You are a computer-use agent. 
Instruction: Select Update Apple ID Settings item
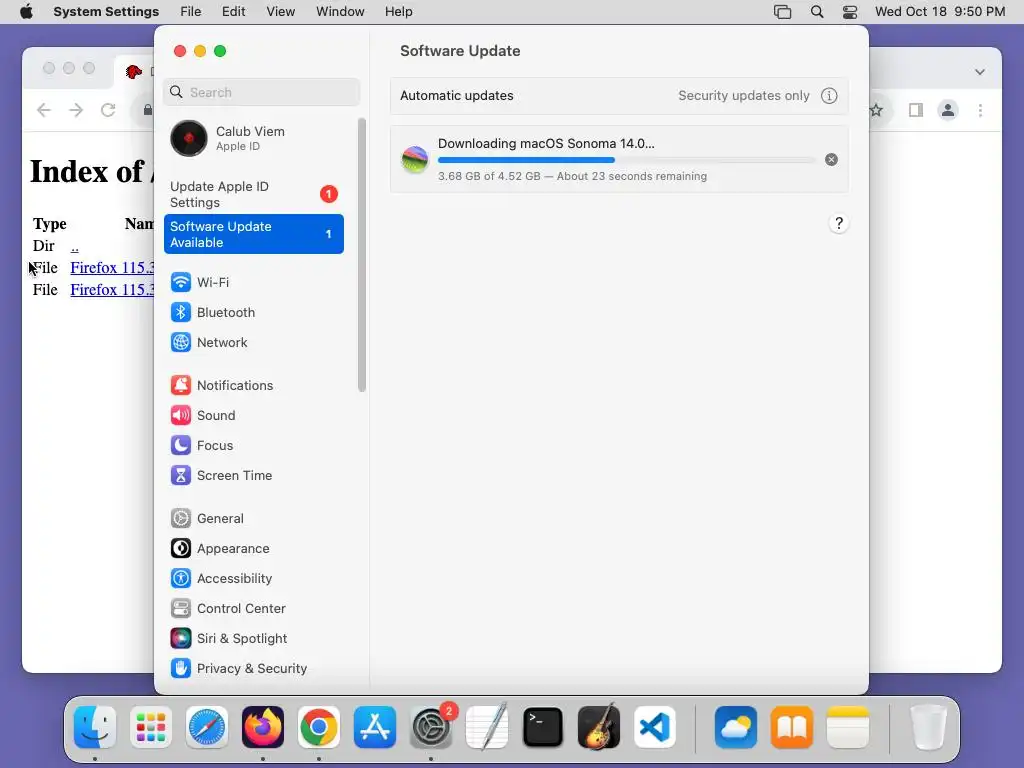(253, 195)
